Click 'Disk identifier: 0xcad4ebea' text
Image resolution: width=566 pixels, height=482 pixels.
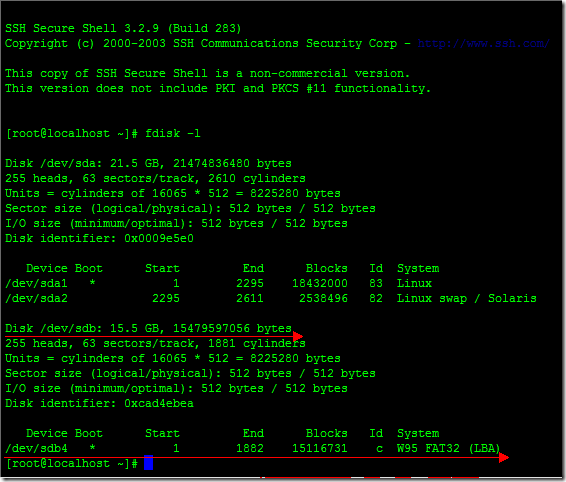99,404
